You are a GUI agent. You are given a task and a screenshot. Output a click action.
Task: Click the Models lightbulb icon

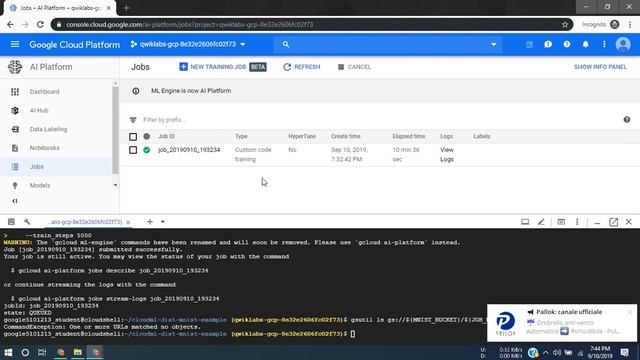click(x=15, y=186)
